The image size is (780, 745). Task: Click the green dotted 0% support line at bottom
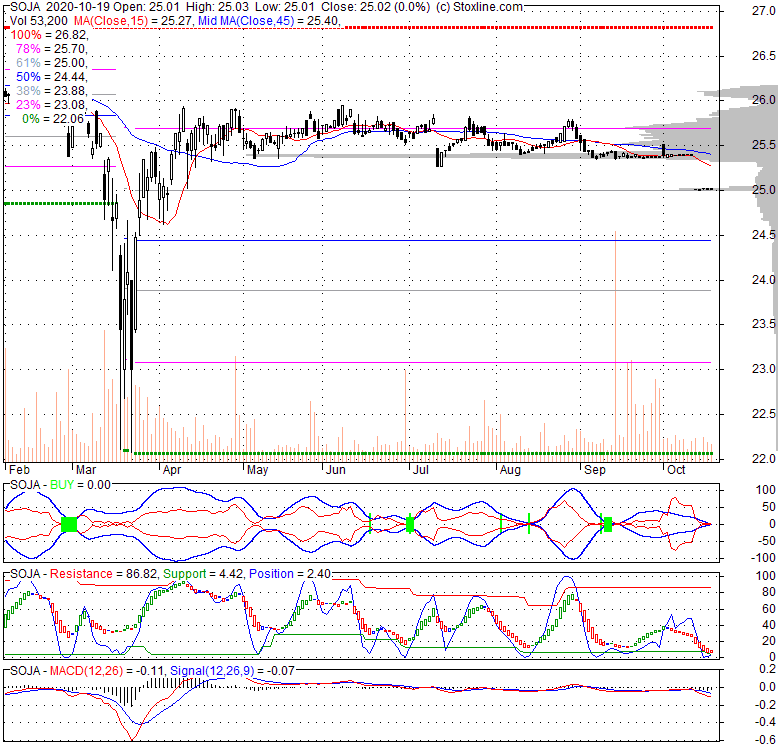coord(423,454)
